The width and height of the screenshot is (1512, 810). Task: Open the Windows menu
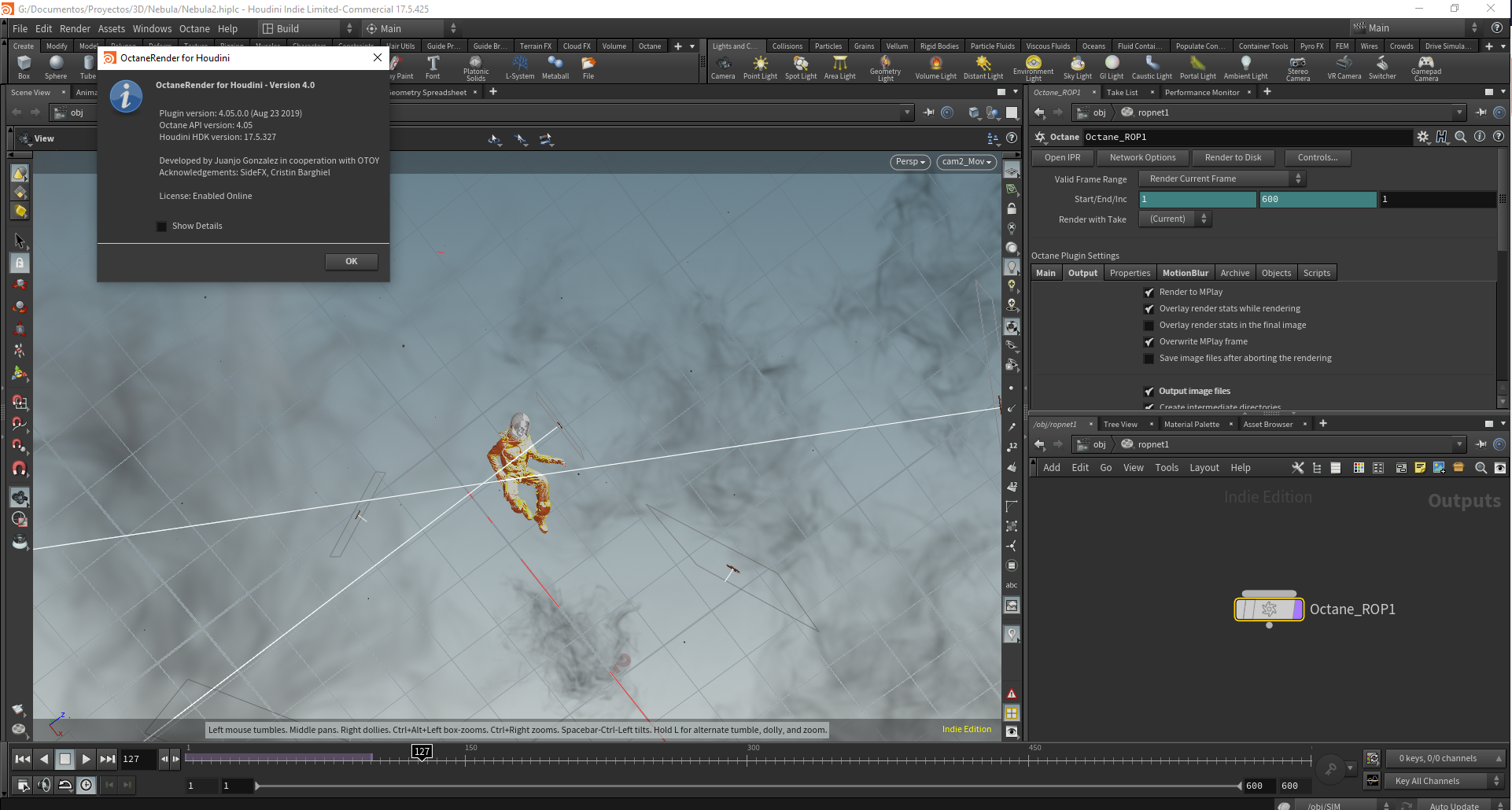coord(152,29)
